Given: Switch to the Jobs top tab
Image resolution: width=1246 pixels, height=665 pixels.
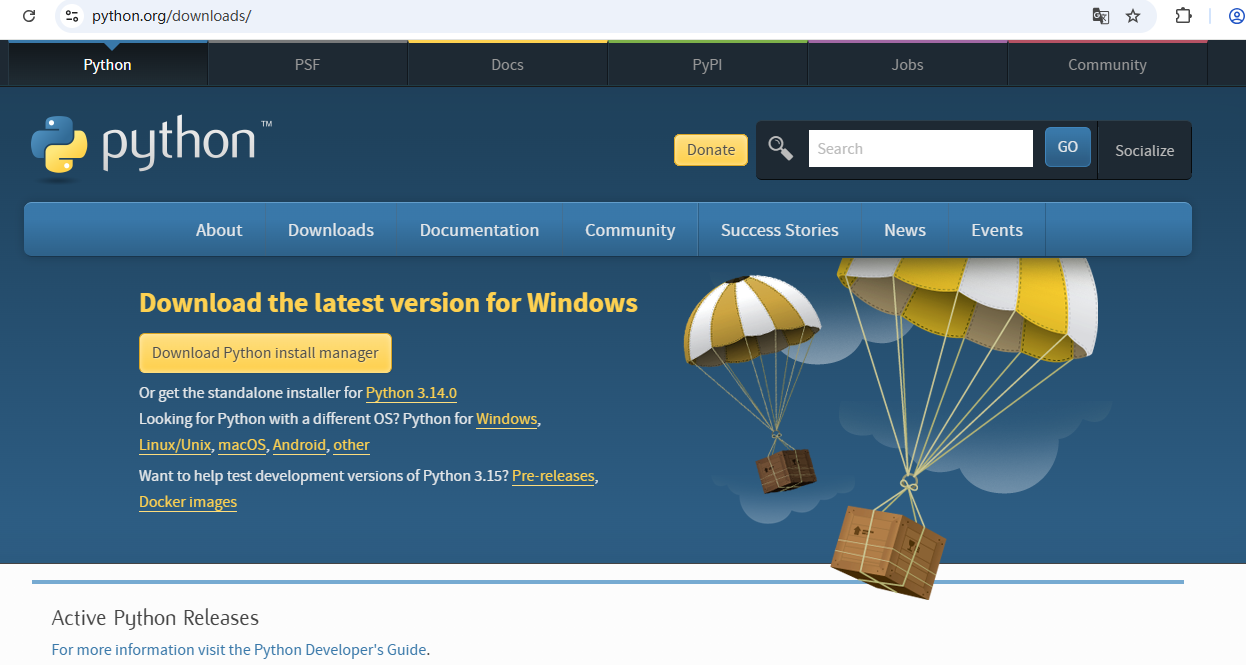Looking at the screenshot, I should click(908, 65).
